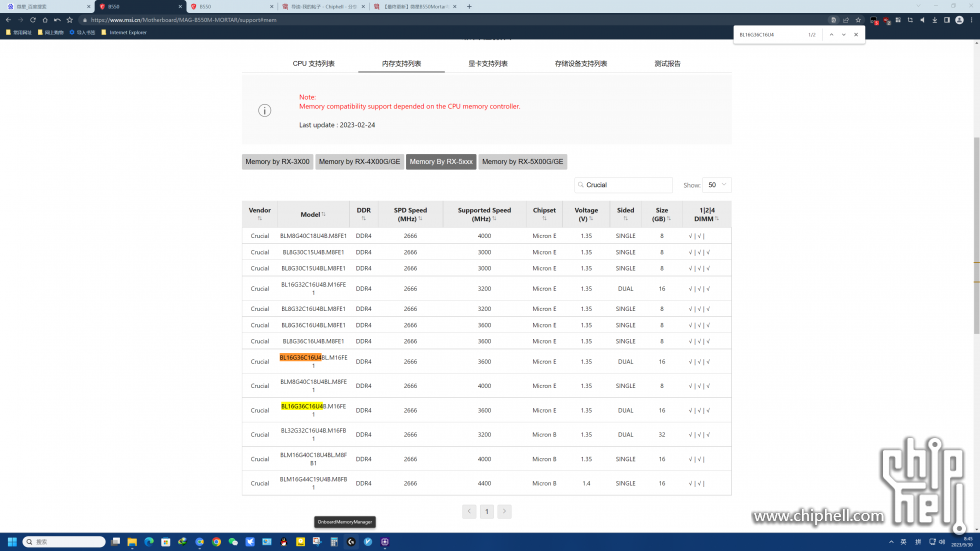Open the browser three-dot menu
This screenshot has width=980, height=551.
(x=972, y=20)
